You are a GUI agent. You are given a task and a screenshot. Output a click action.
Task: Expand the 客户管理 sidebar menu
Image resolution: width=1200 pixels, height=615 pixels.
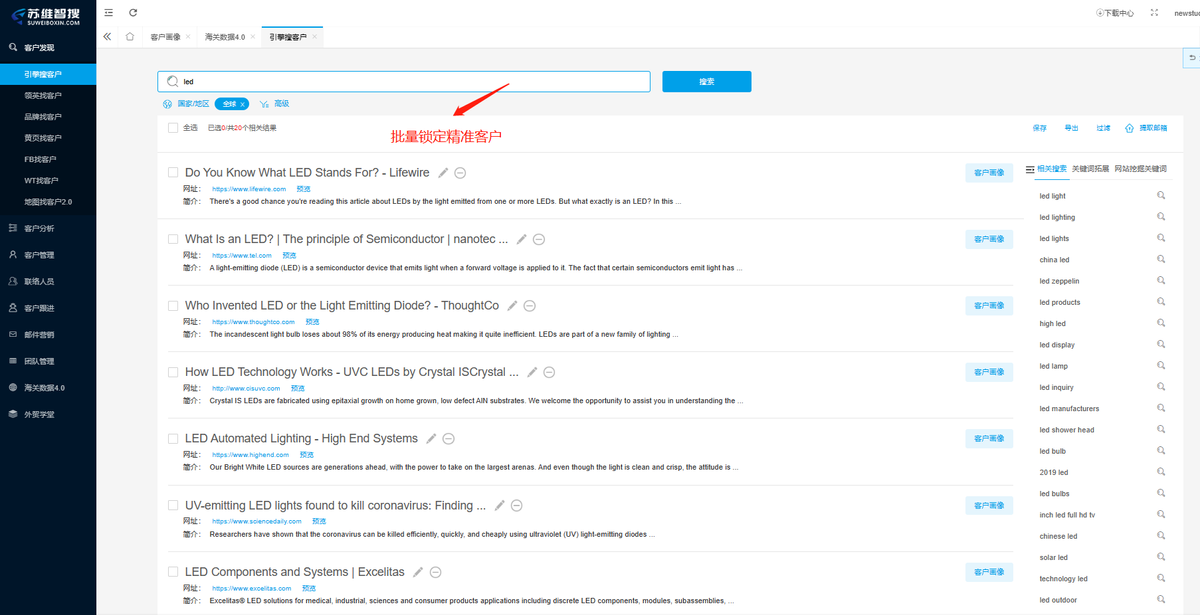click(x=48, y=255)
